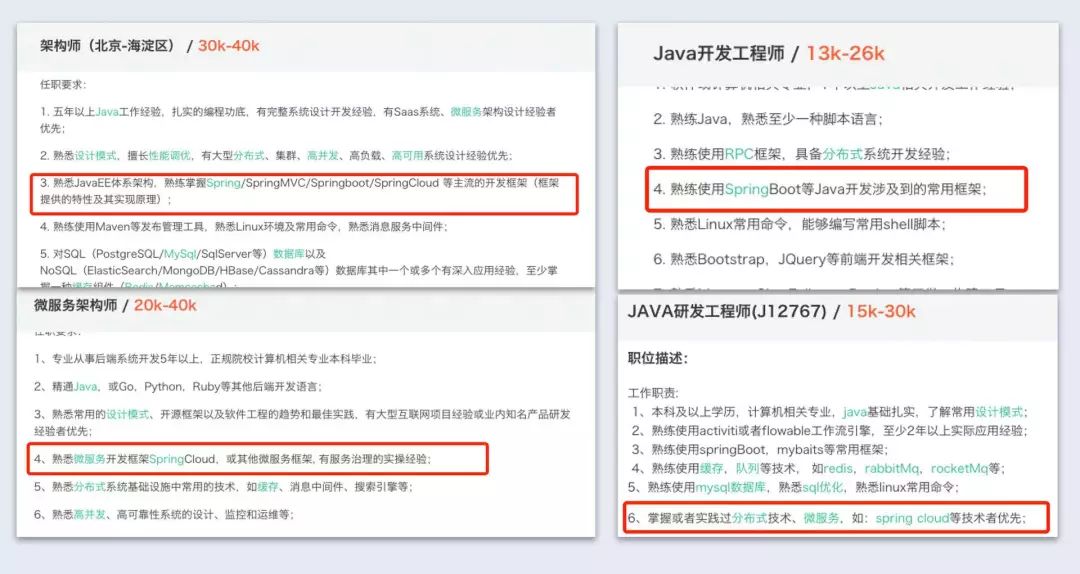
Task: Click the 微服务架构师 job title
Action: coord(76,305)
